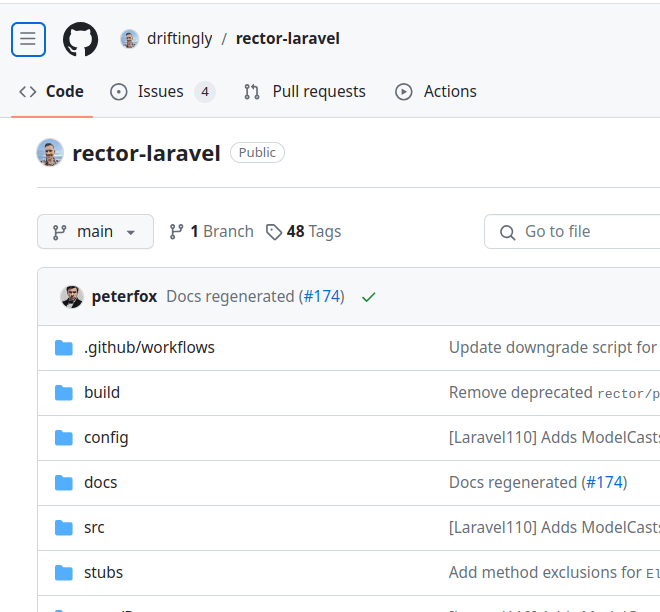Click the docs folder icon

click(64, 483)
